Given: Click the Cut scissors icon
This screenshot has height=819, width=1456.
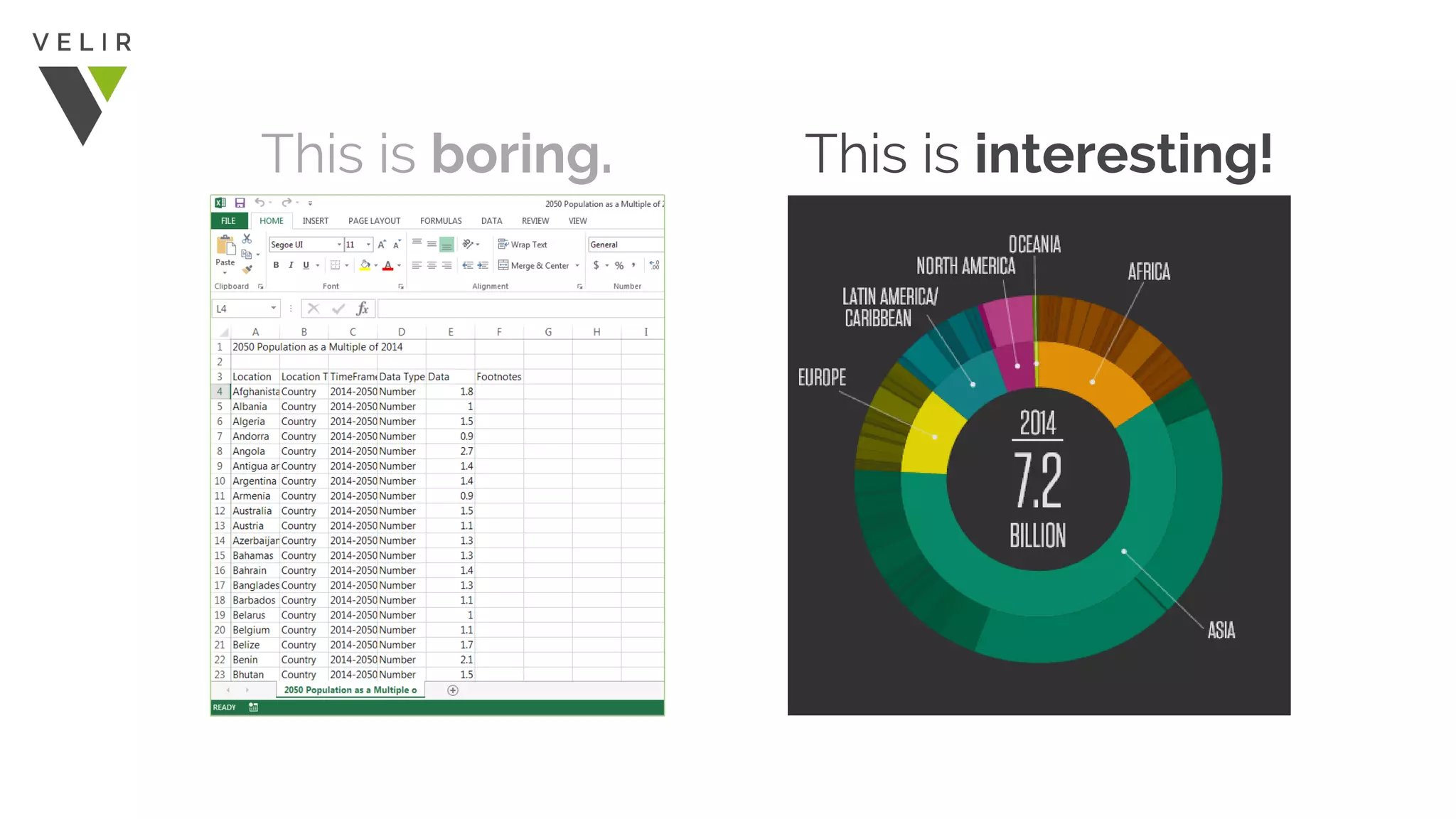Looking at the screenshot, I should pos(247,239).
